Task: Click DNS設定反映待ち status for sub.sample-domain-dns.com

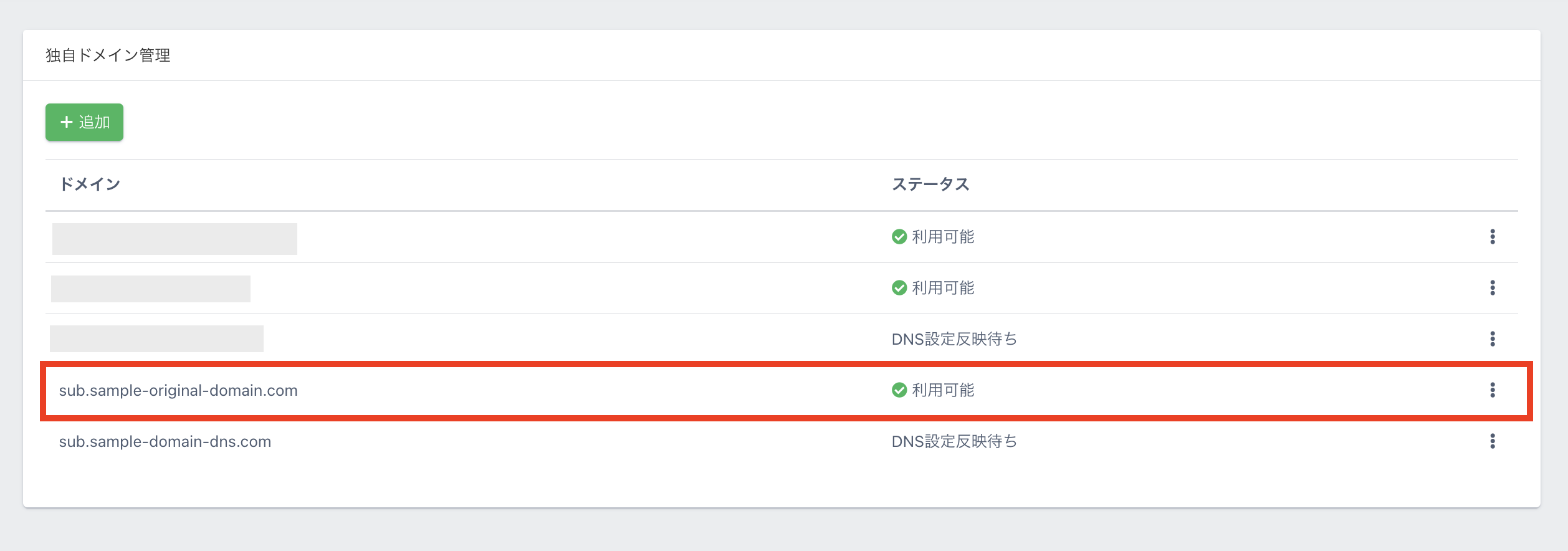Action: (x=954, y=441)
